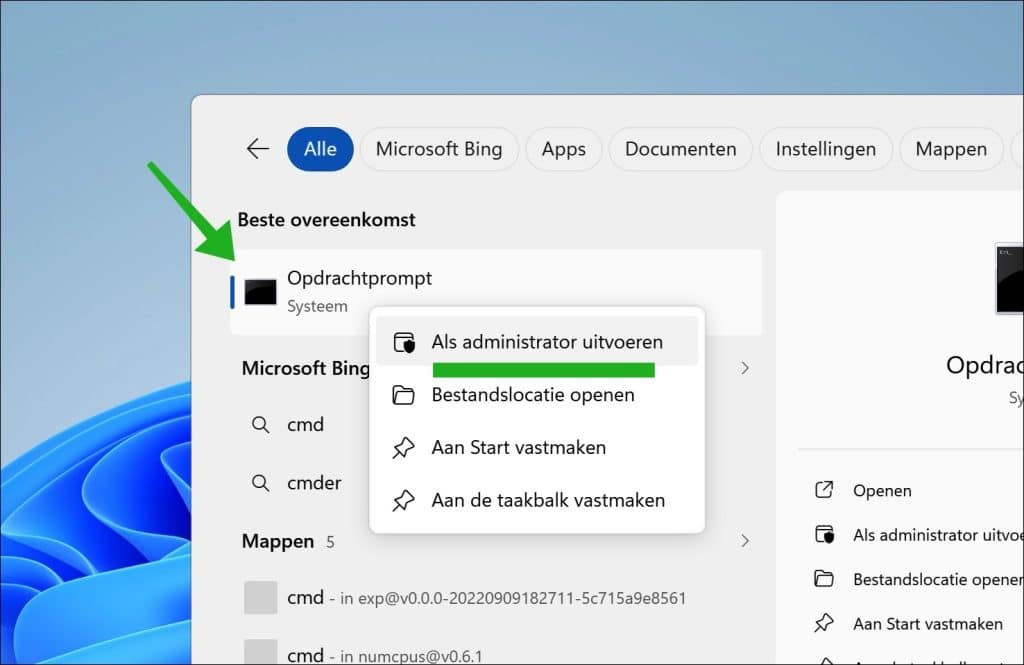The width and height of the screenshot is (1024, 665).
Task: Expand the Microsoft Bing section chevron
Action: 745,368
